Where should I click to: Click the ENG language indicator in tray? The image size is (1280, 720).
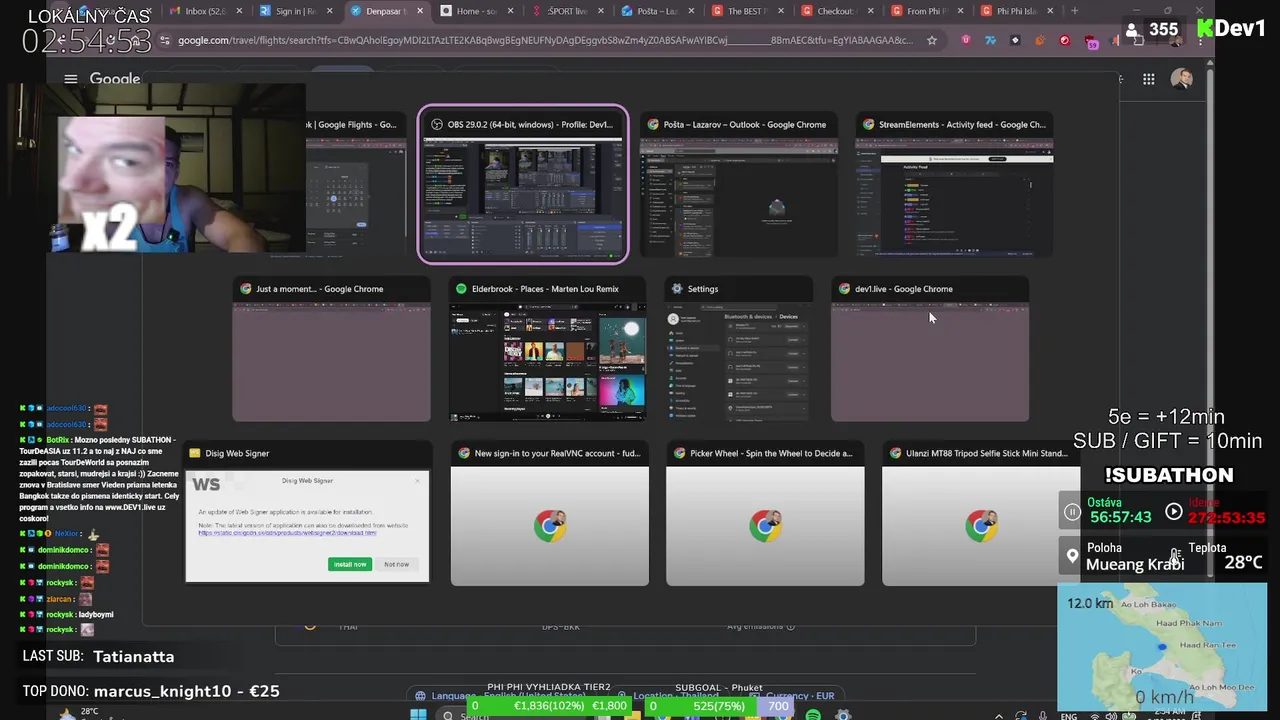[1069, 716]
